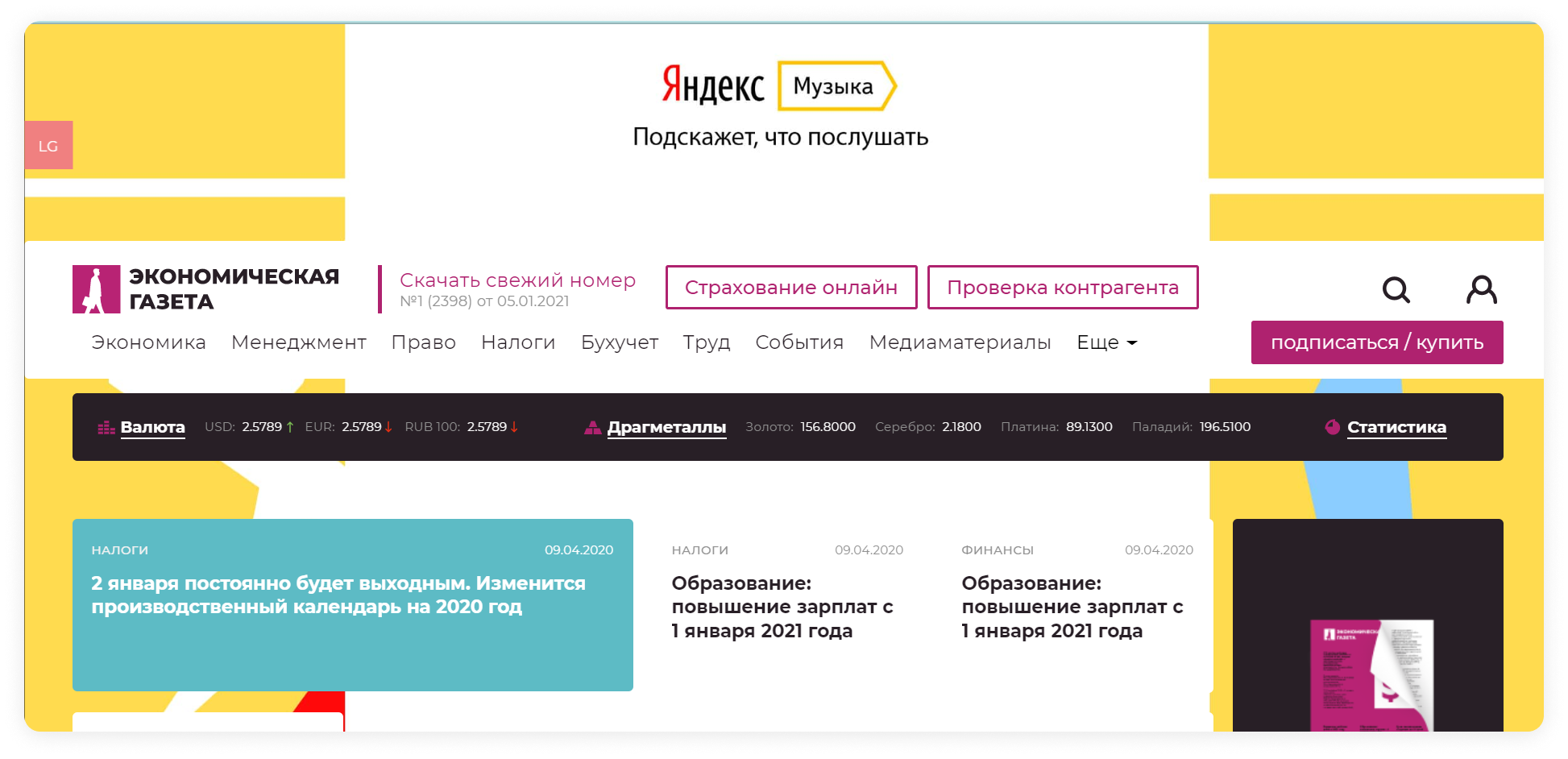Expand the Еще dropdown menu

tap(1106, 342)
